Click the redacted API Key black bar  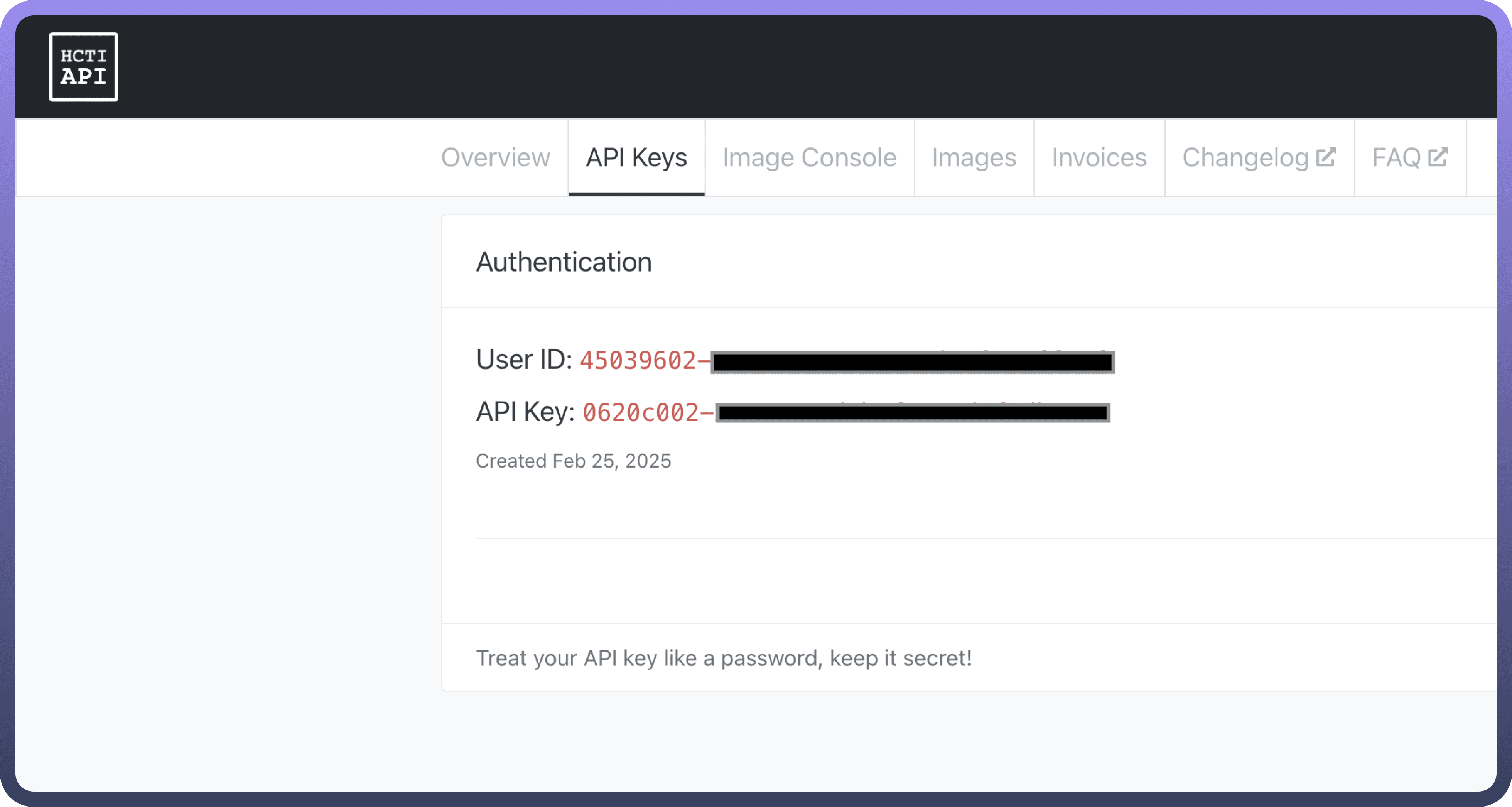[x=913, y=413]
